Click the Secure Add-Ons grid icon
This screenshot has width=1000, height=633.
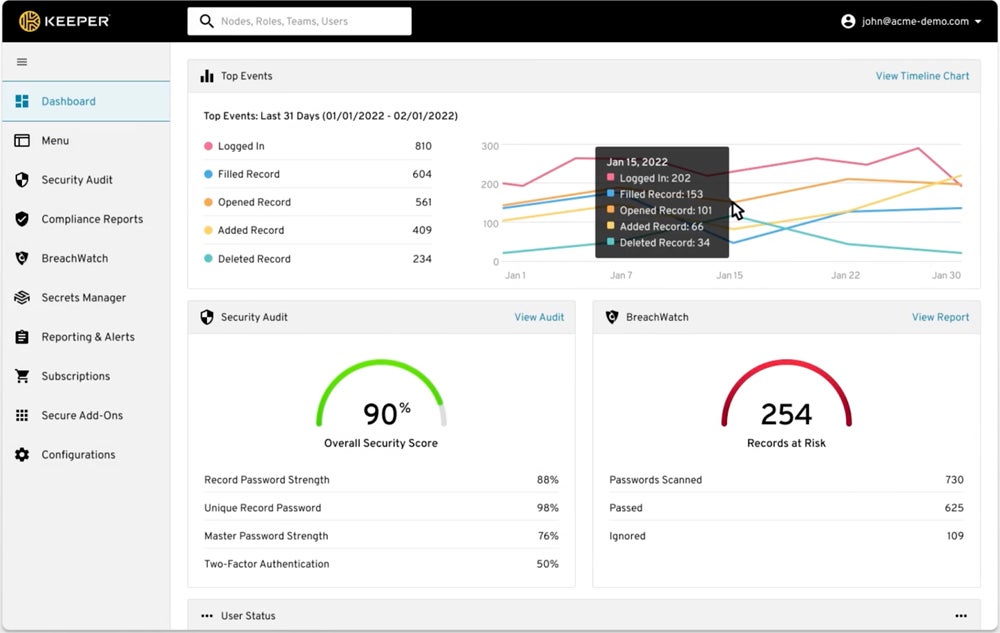[22, 416]
